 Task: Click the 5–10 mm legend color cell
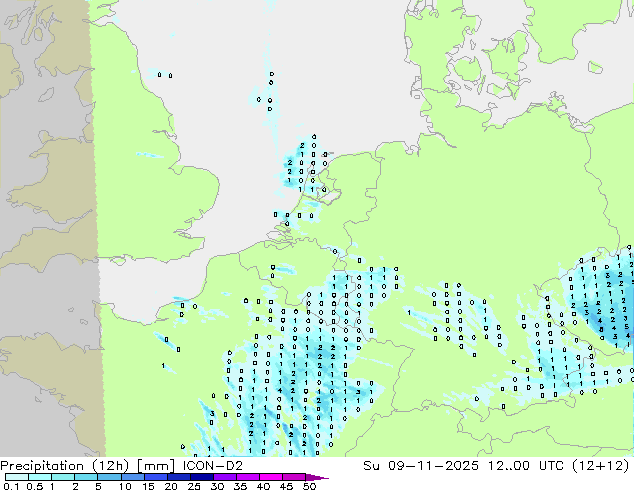(109, 477)
